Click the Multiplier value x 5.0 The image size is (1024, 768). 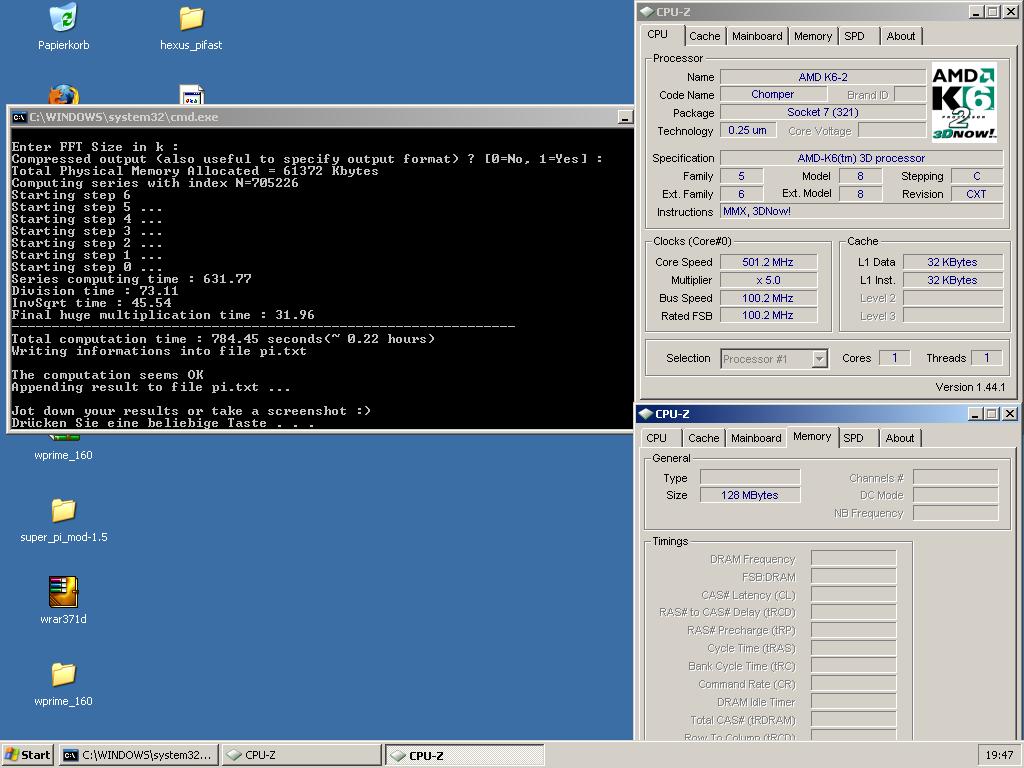pos(768,280)
